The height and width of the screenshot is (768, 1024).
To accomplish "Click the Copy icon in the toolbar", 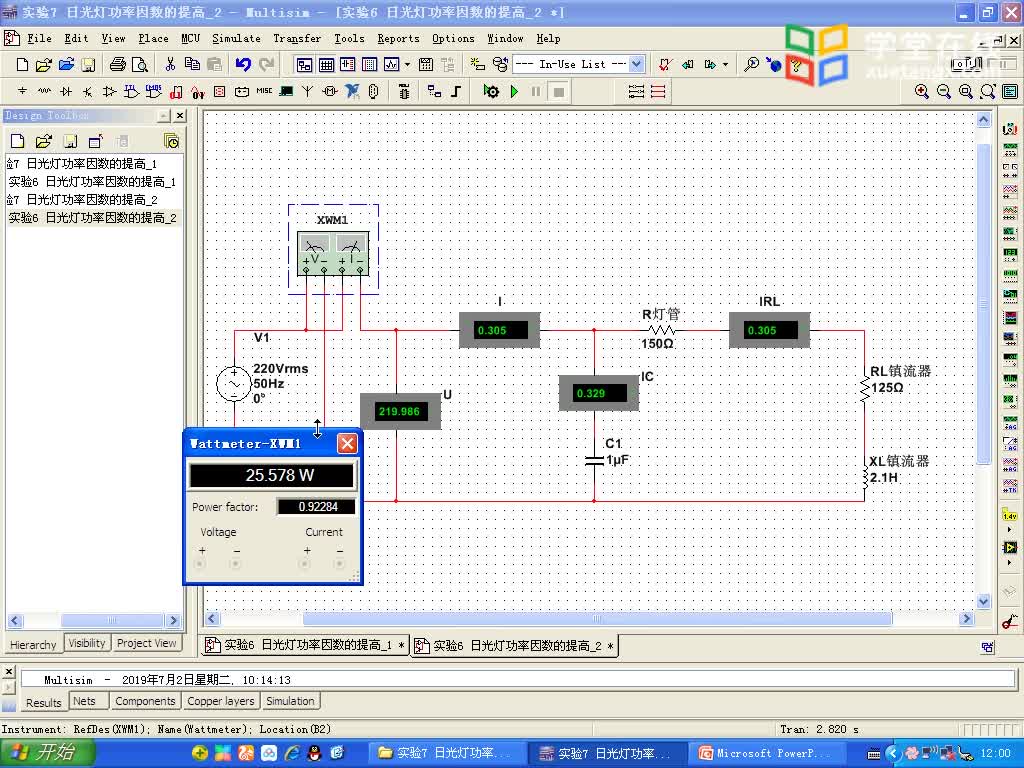I will coord(192,64).
